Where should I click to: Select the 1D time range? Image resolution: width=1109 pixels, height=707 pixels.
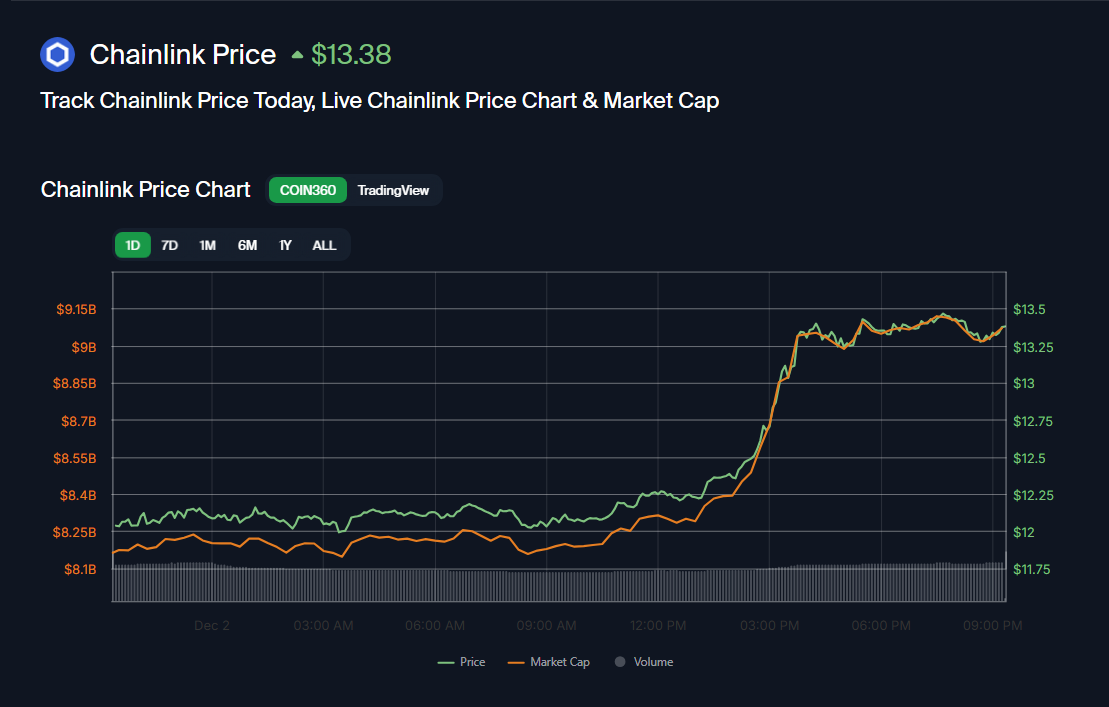[x=132, y=245]
